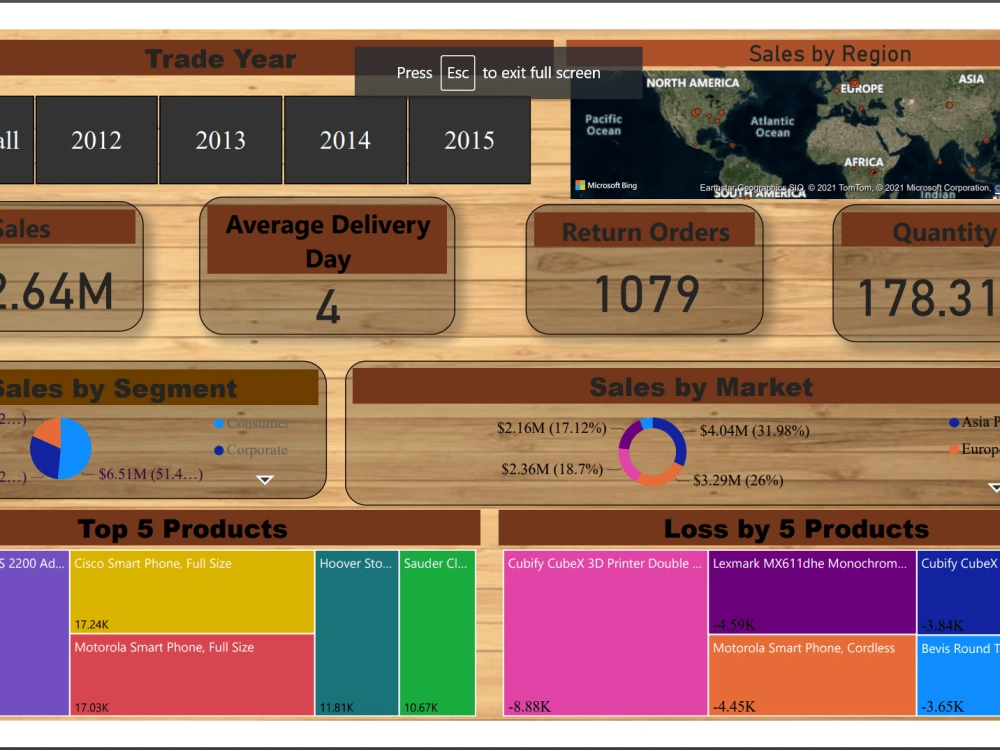Click the Average Delivery Day card title
This screenshot has width=1000, height=750.
point(328,242)
